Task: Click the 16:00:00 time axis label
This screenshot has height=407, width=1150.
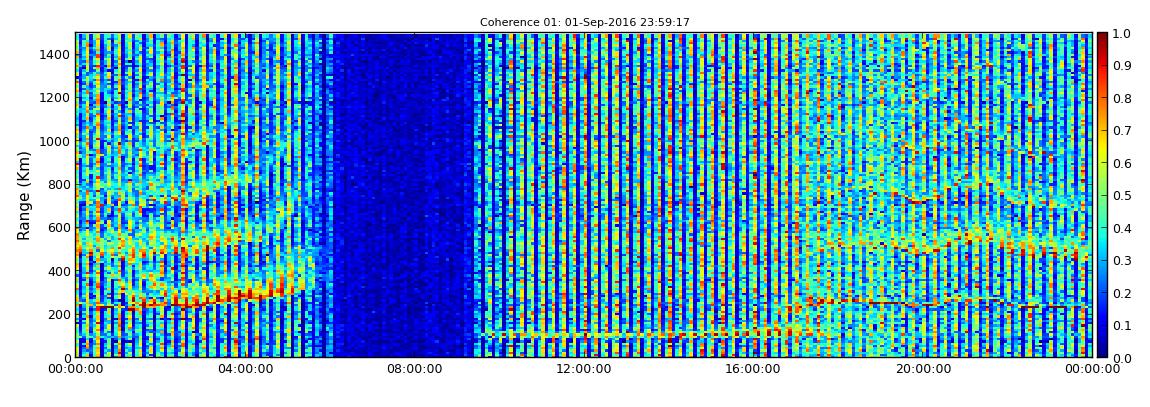Action: point(753,369)
